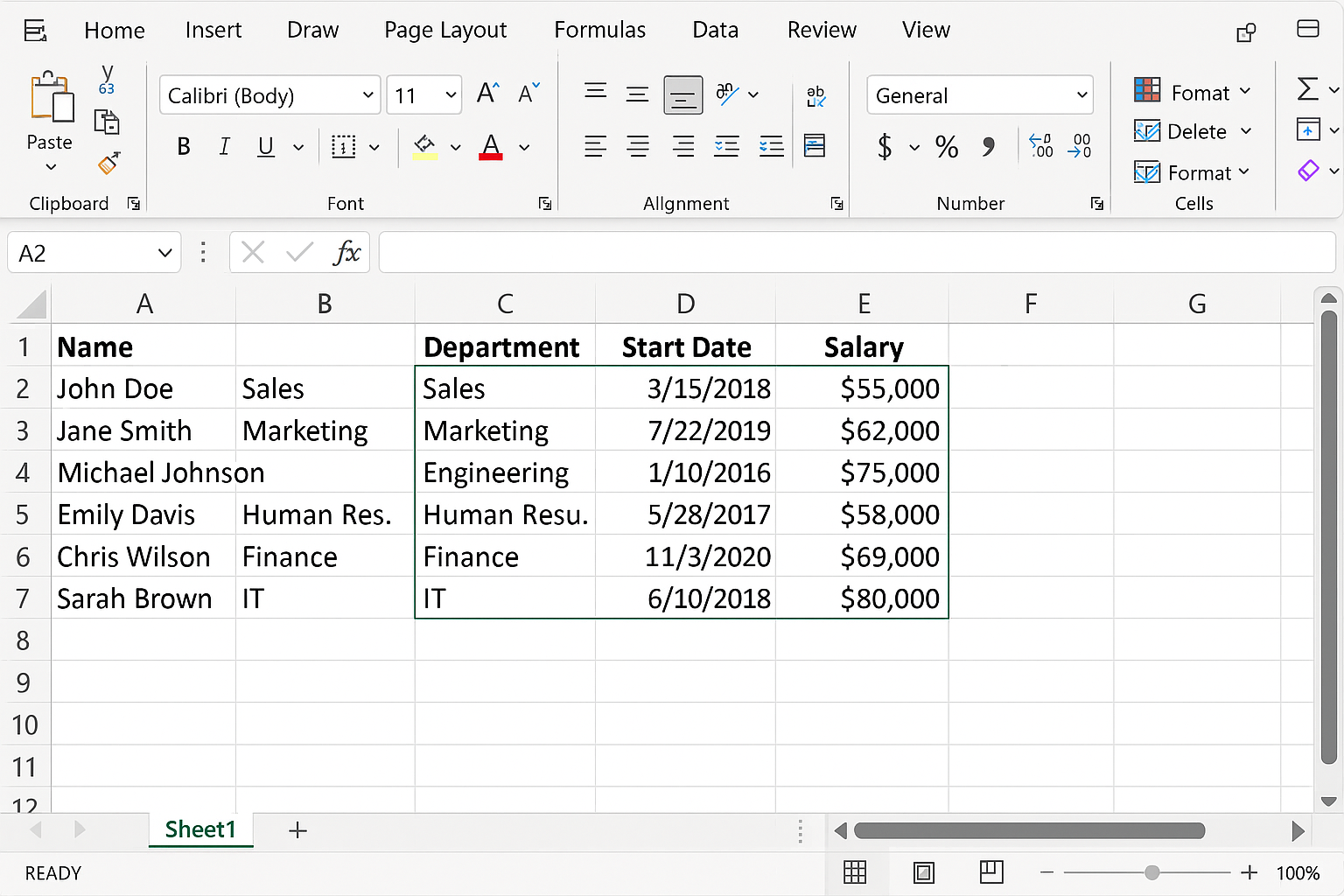This screenshot has width=1344, height=896.
Task: Open the Page Layout ribbon tab
Action: pyautogui.click(x=445, y=30)
